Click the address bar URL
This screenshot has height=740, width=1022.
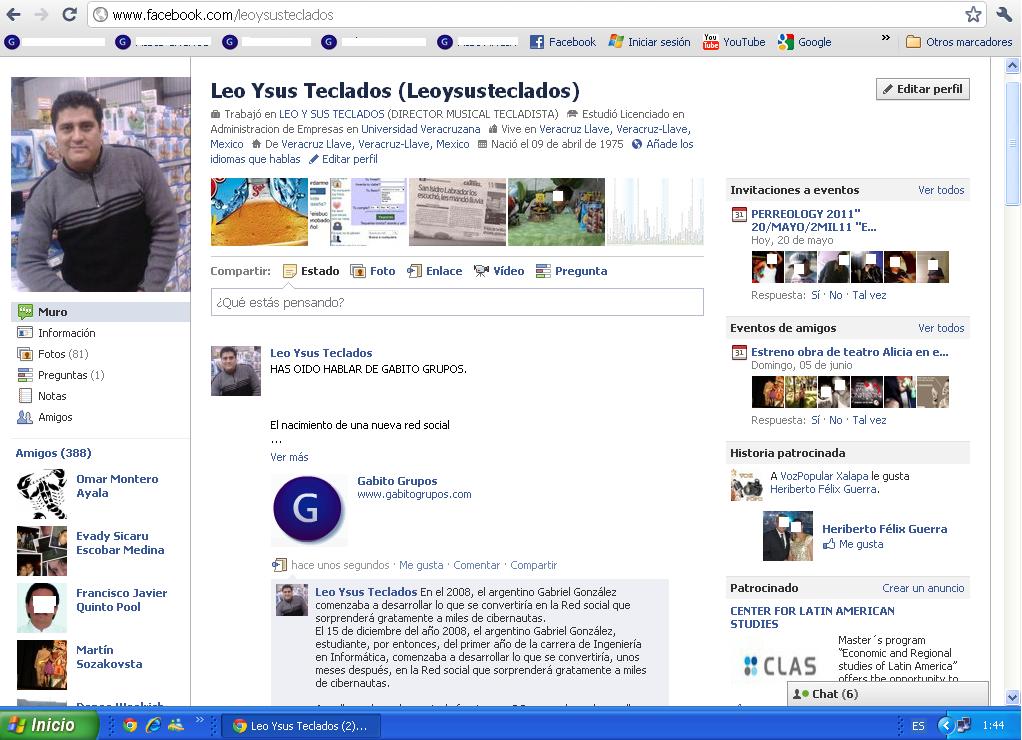pos(223,14)
